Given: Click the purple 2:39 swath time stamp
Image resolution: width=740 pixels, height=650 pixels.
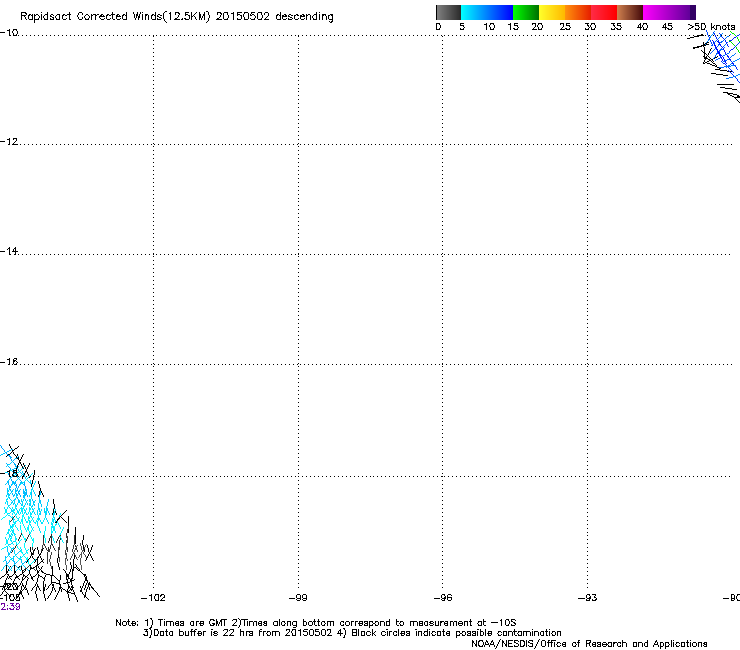Looking at the screenshot, I should point(10,607).
